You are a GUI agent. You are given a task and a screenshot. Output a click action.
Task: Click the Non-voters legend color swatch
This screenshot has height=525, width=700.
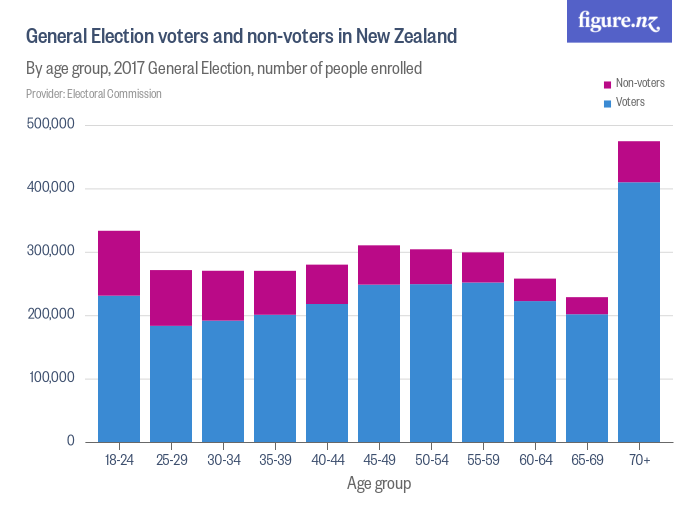tap(607, 84)
